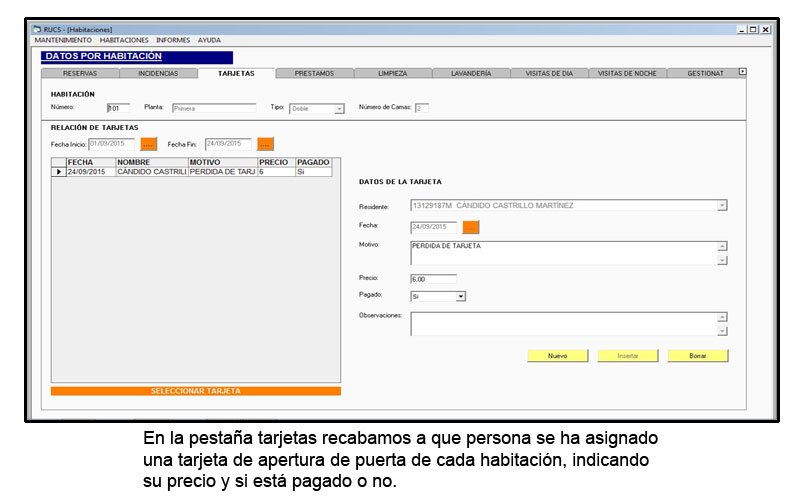Open the LAVANDERÍA tab
800x500 pixels.
coord(471,73)
